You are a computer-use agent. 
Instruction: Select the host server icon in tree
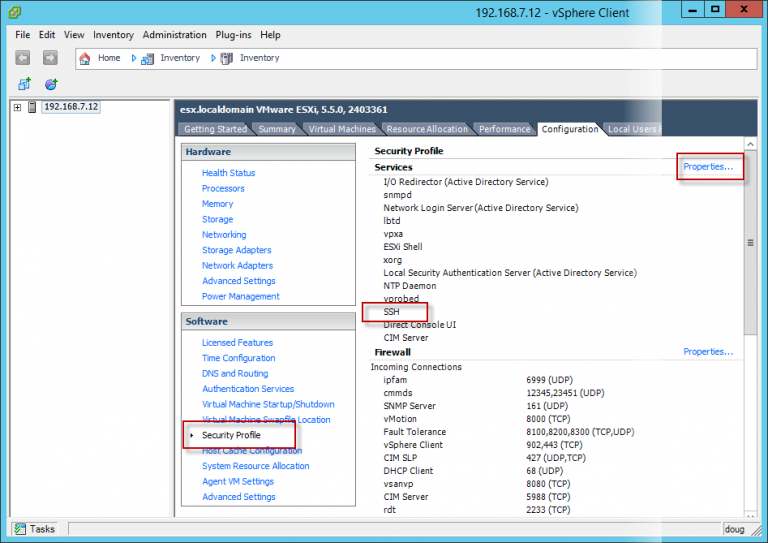click(32, 107)
